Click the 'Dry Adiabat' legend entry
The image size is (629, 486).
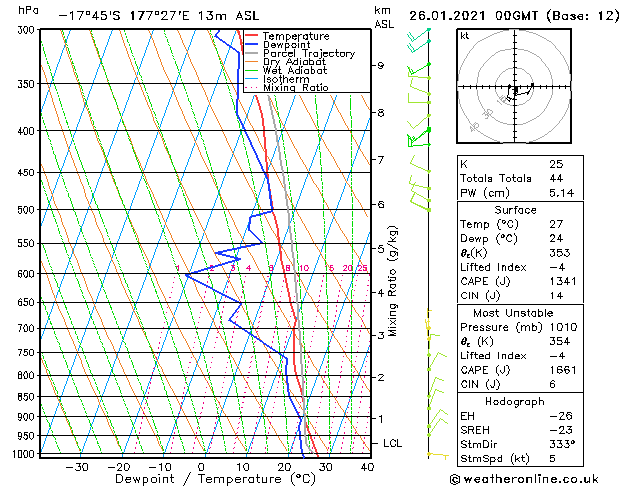pos(294,62)
